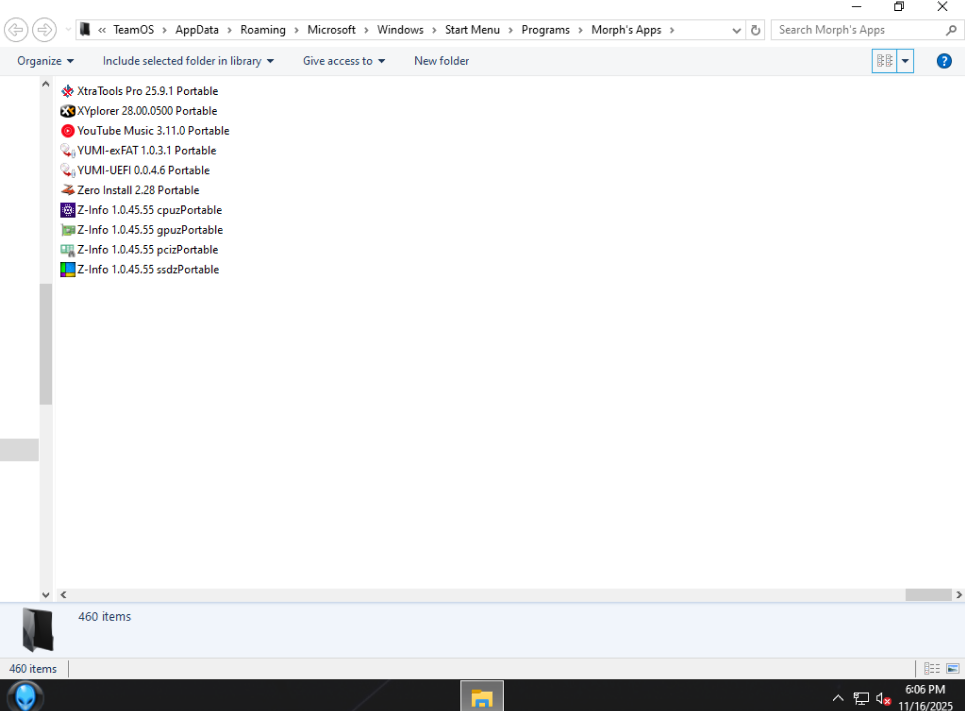Select the Z-Info pcizPortable icon

click(68, 249)
